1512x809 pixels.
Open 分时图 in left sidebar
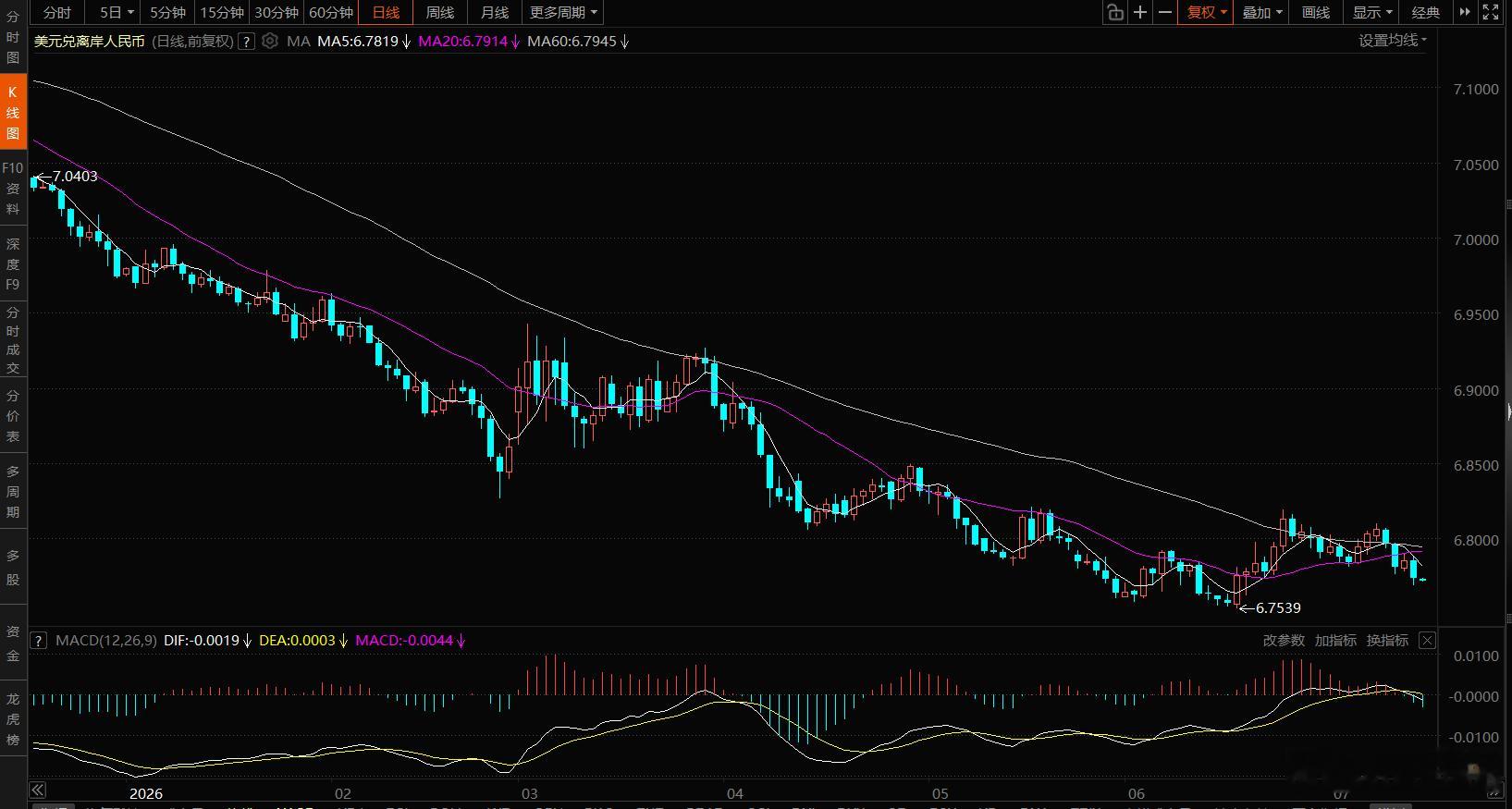point(13,37)
